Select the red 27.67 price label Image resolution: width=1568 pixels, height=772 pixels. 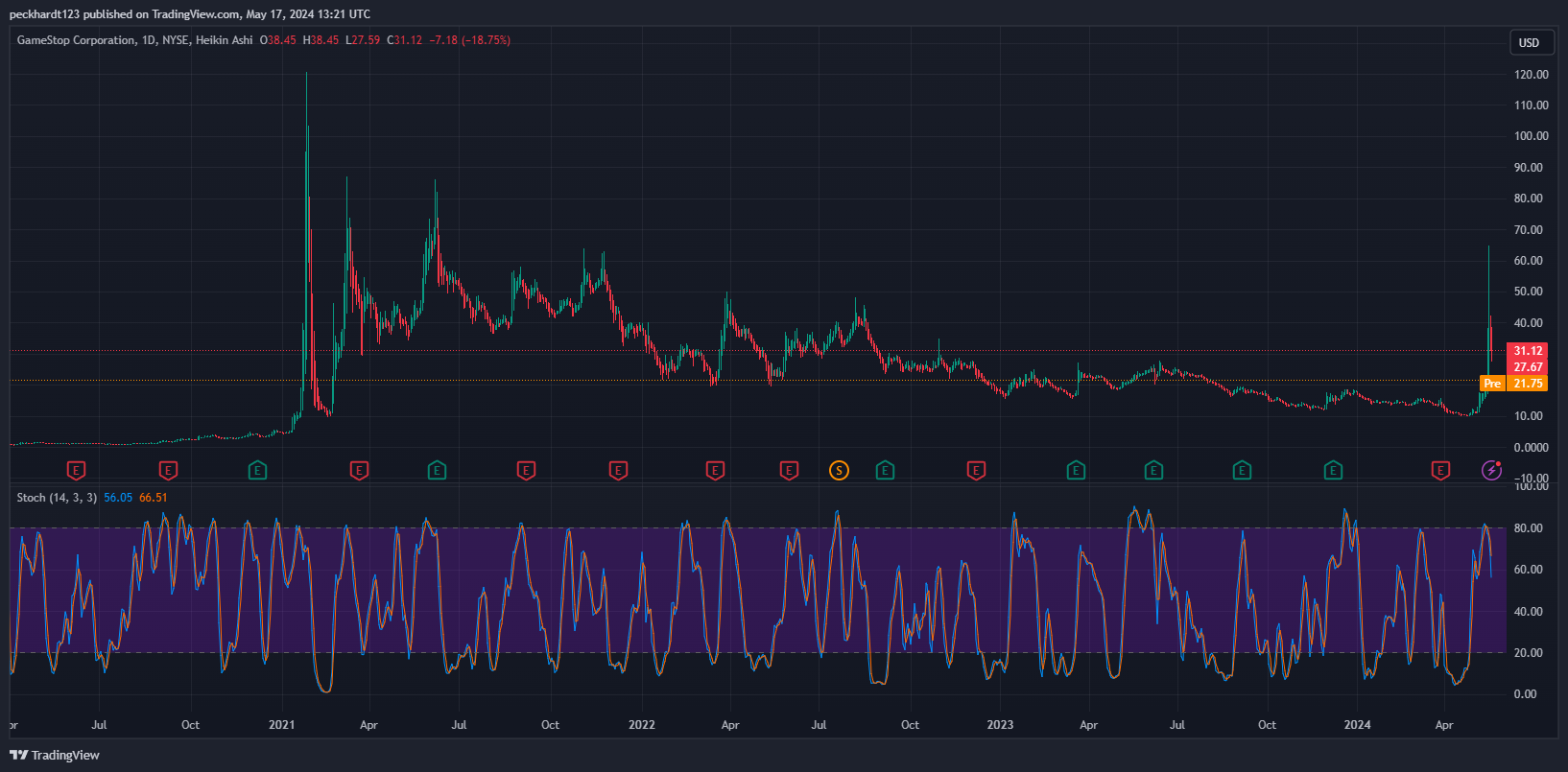[1527, 367]
